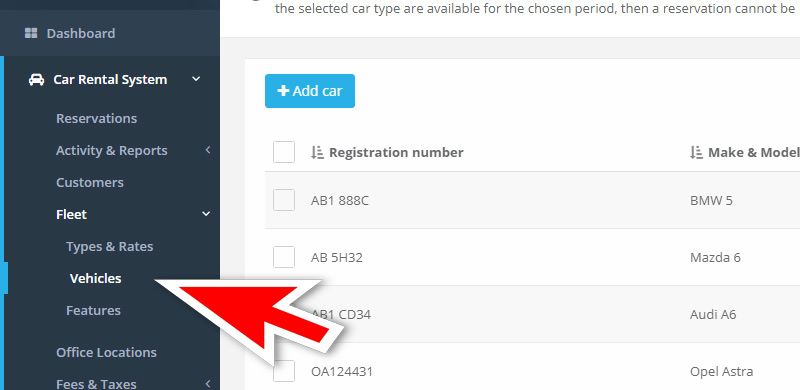Collapse the Fleet submenu chevron
Screen dimensions: 800x390
(x=206, y=214)
